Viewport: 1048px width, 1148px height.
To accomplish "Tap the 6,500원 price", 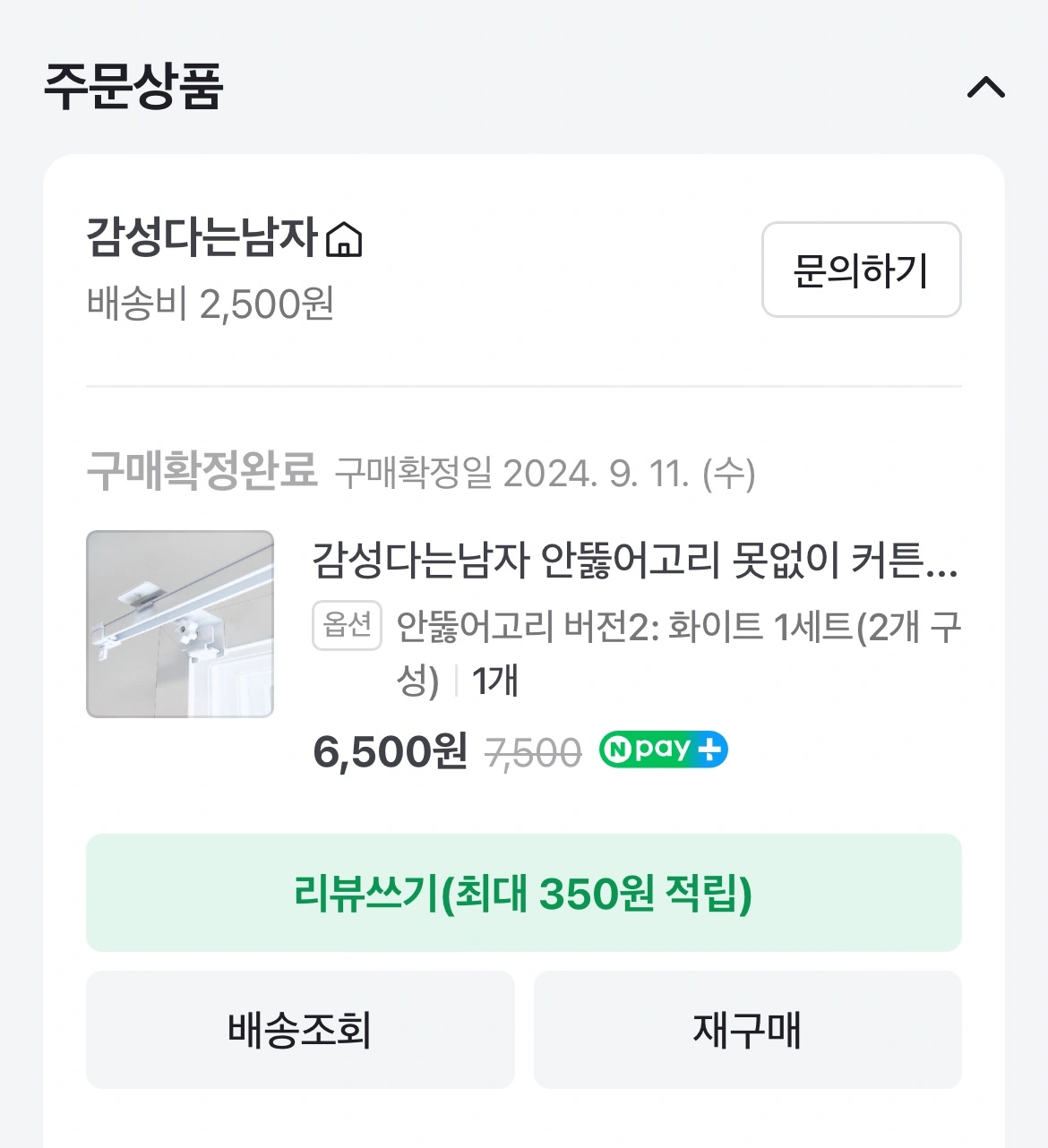I will click(390, 750).
